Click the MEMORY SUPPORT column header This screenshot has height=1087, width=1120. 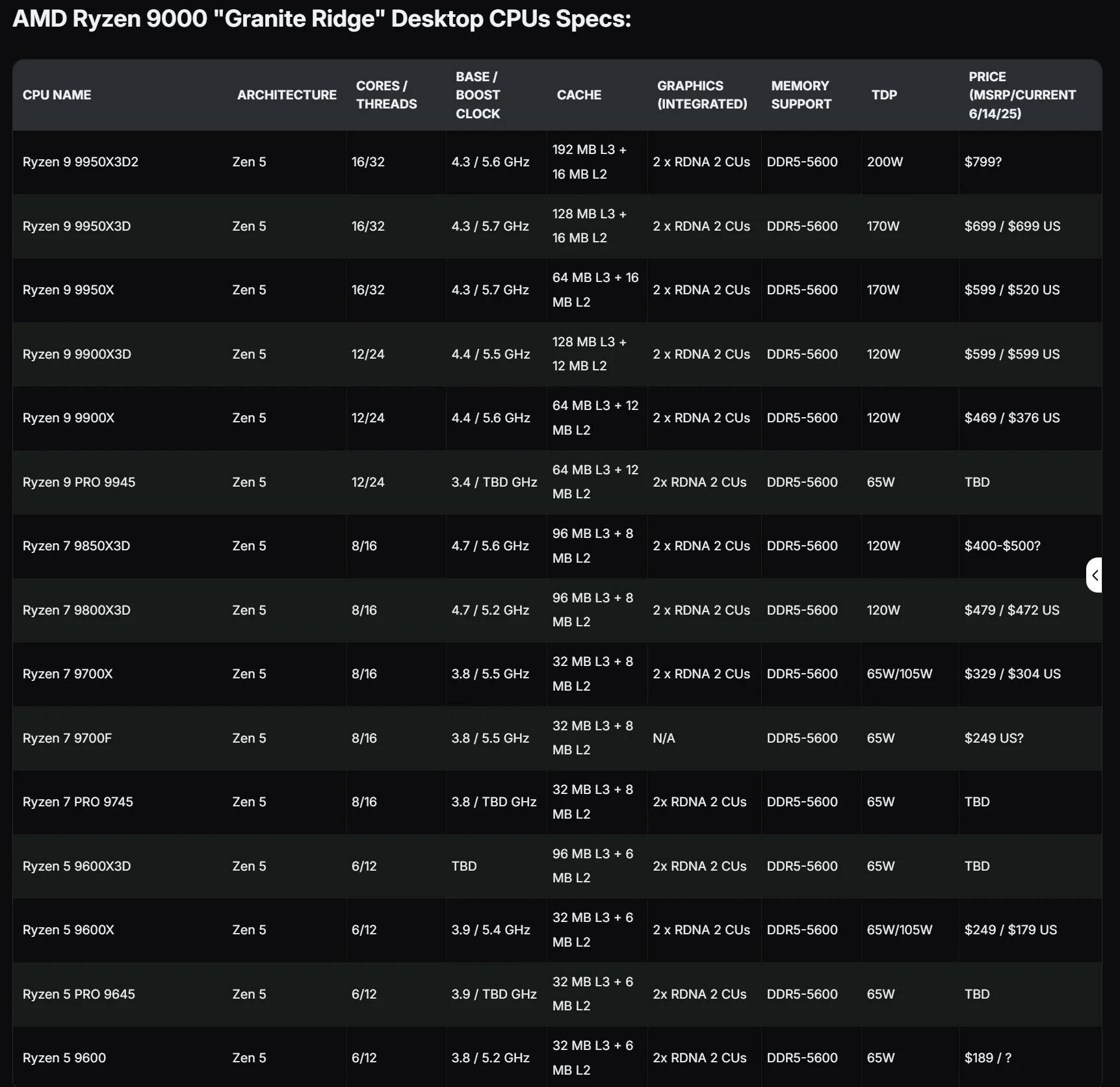801,95
